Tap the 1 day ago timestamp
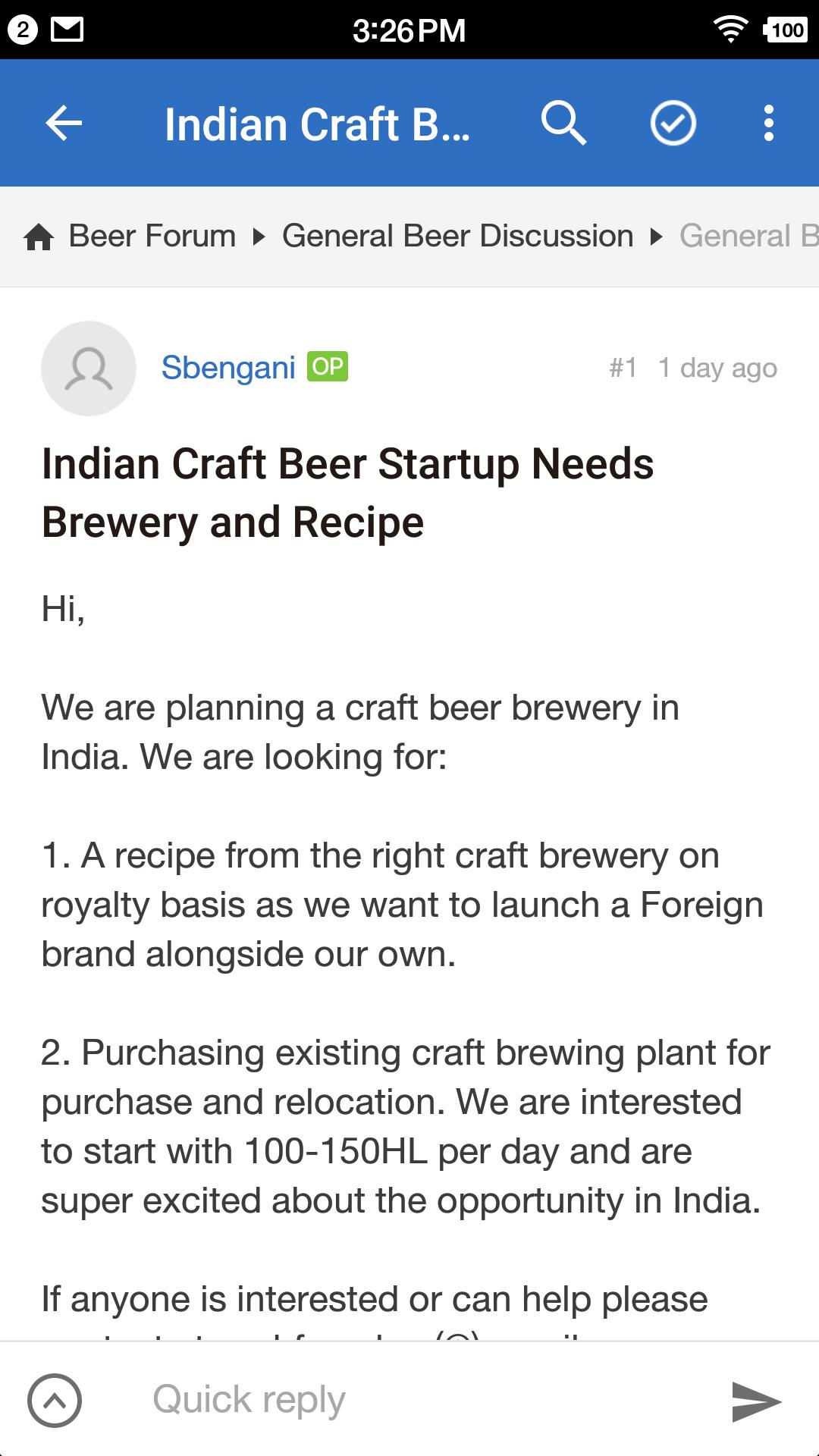Image resolution: width=819 pixels, height=1456 pixels. coord(717,369)
